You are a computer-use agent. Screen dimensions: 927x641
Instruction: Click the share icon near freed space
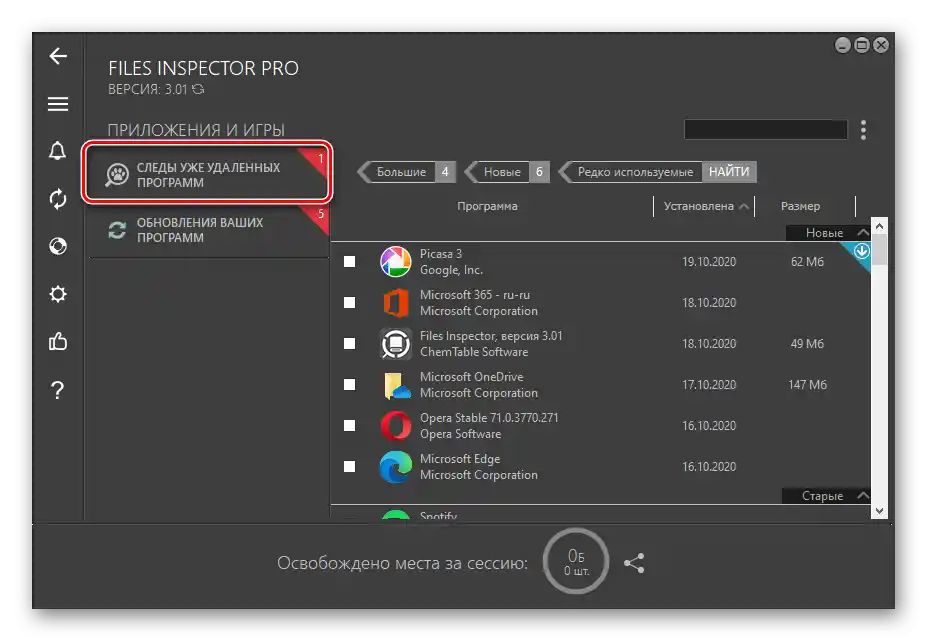pyautogui.click(x=634, y=563)
